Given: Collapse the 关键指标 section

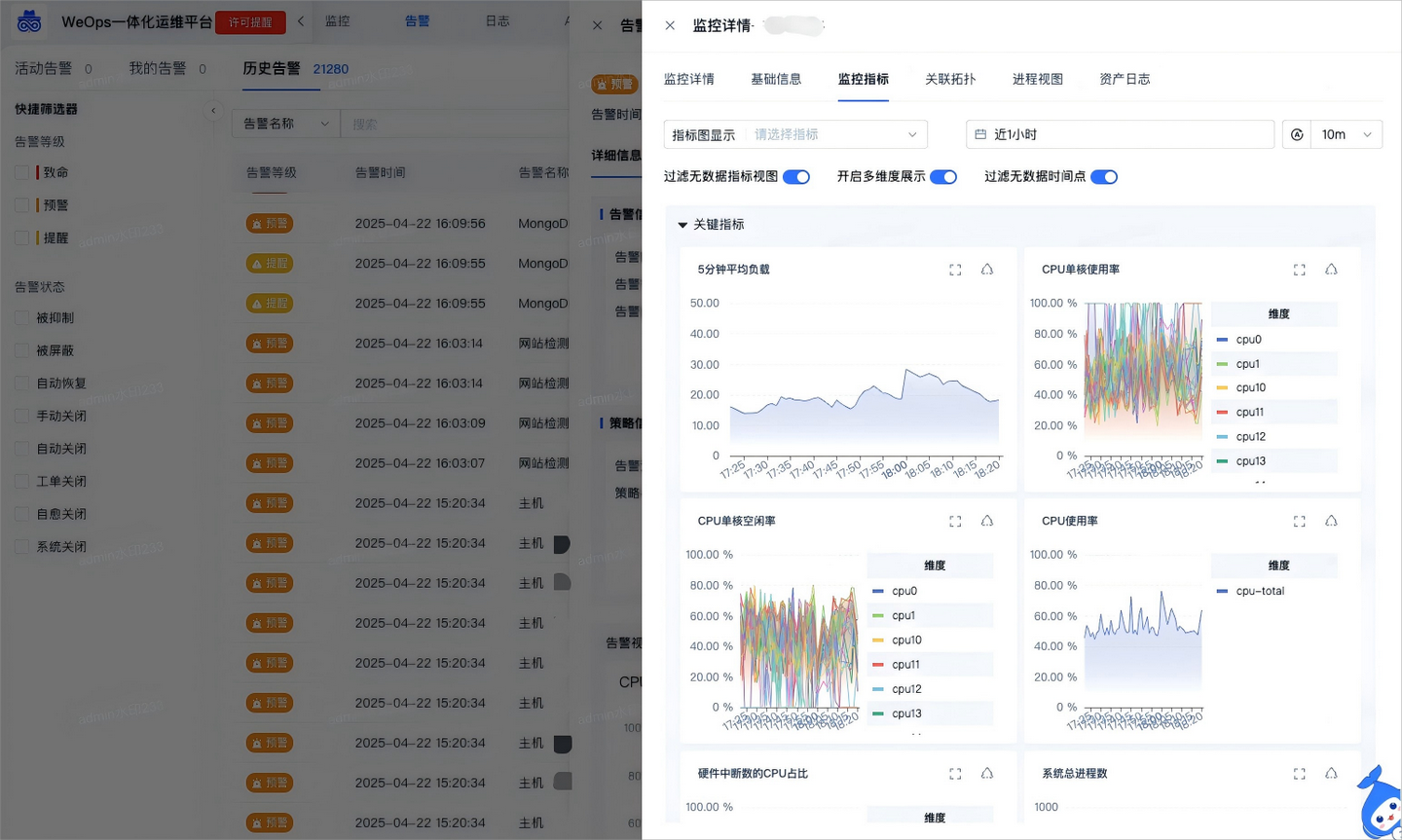Looking at the screenshot, I should 683,224.
